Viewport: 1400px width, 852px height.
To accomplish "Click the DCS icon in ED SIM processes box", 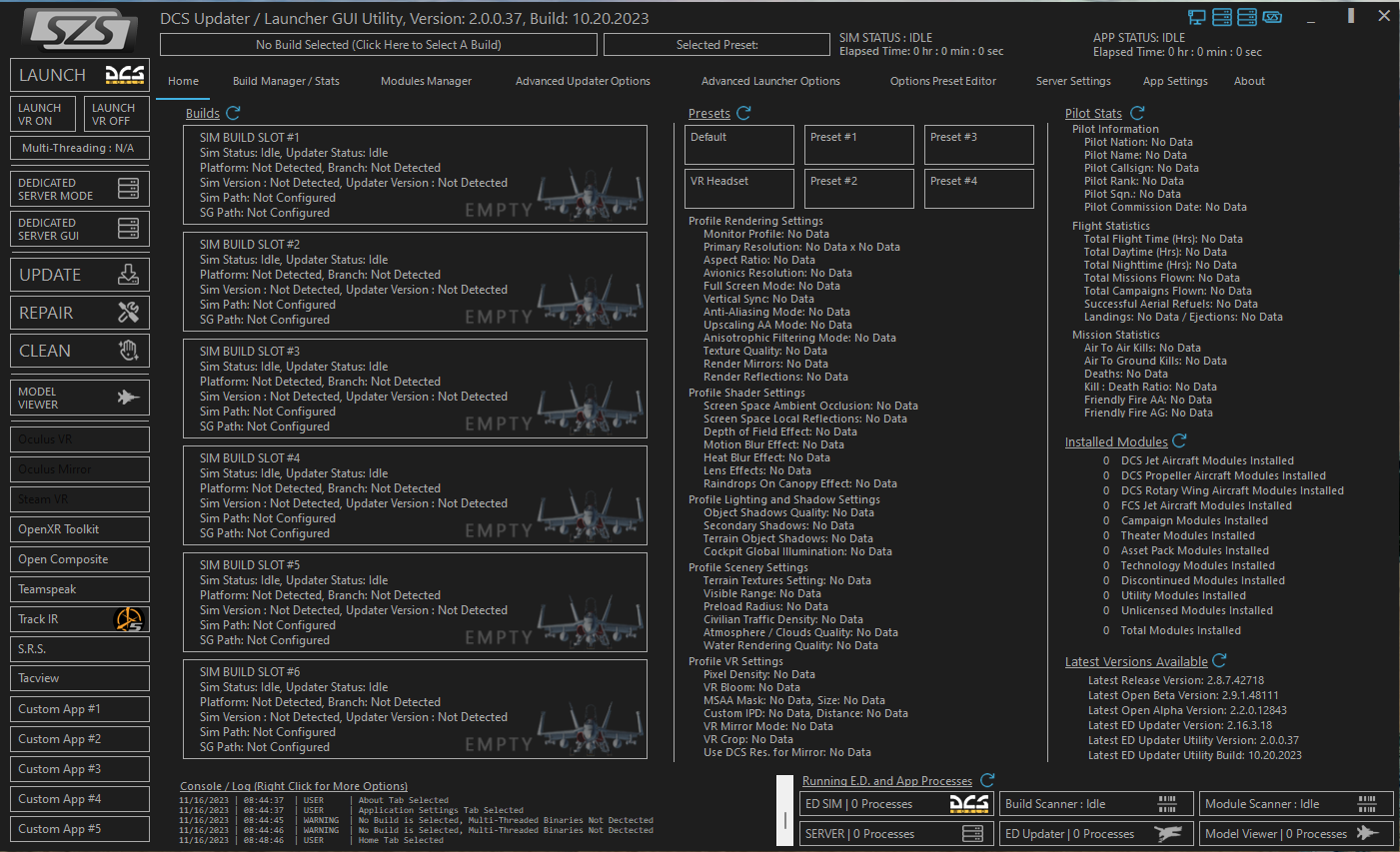I will point(969,804).
